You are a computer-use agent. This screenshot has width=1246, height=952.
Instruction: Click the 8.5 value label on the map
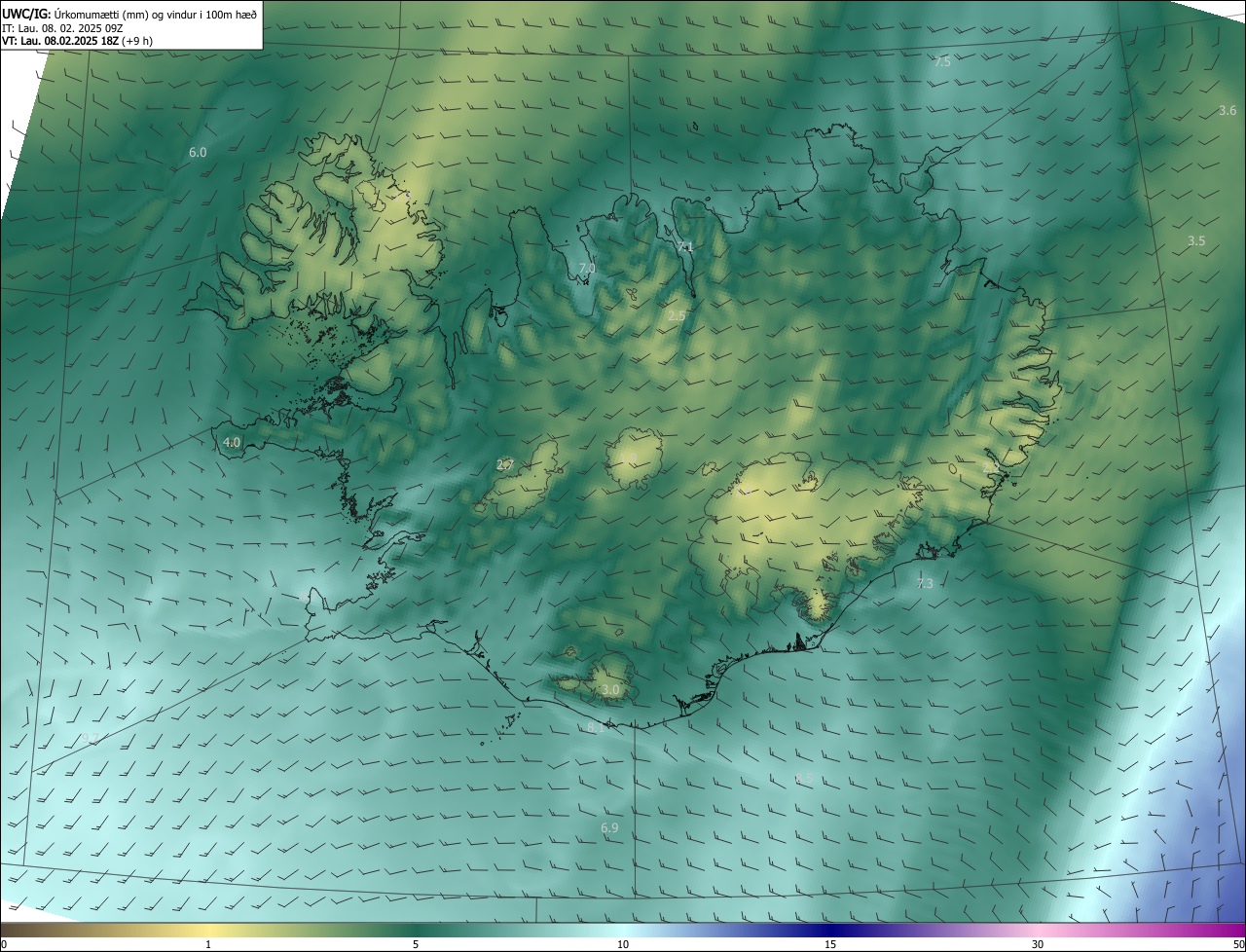point(804,779)
